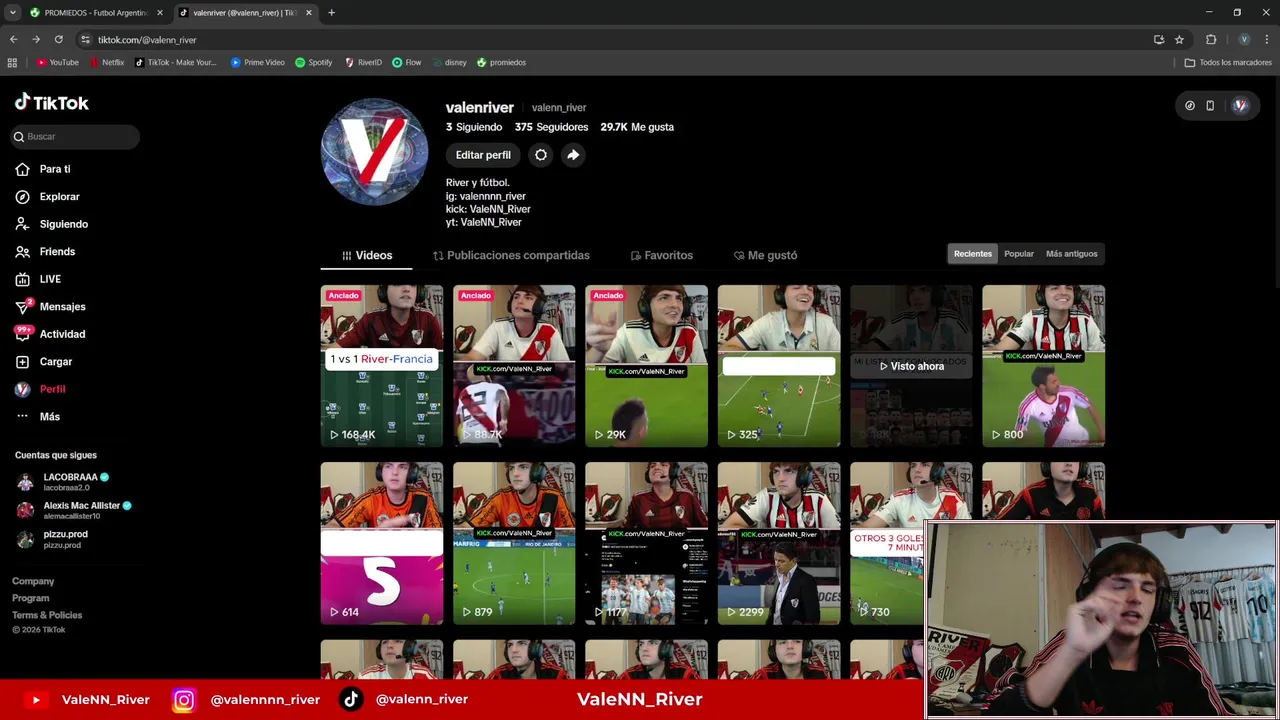Click the site info icon in address bar
This screenshot has width=1280, height=720.
tap(85, 40)
